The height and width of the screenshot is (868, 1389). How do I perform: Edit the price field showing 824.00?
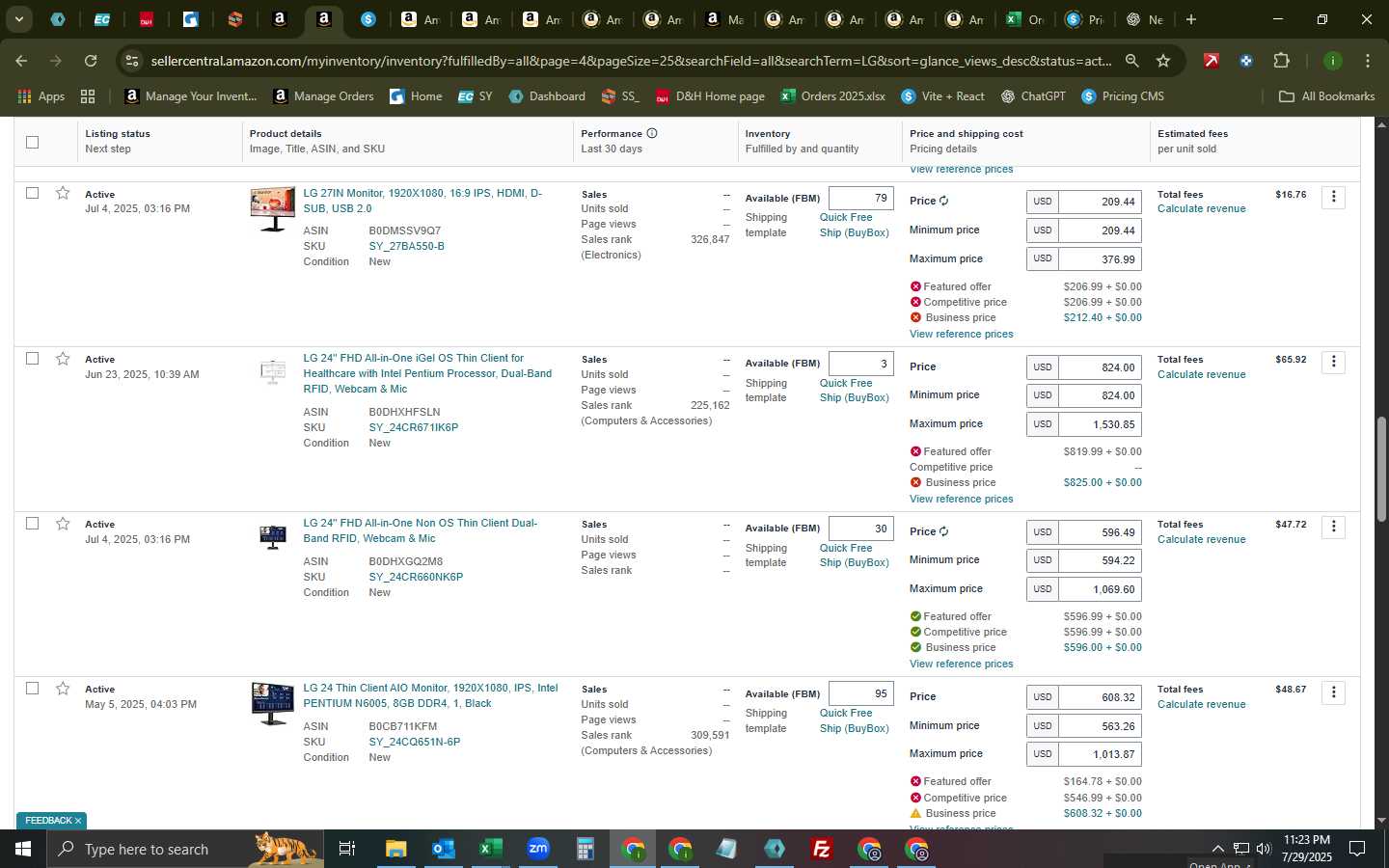1100,367
